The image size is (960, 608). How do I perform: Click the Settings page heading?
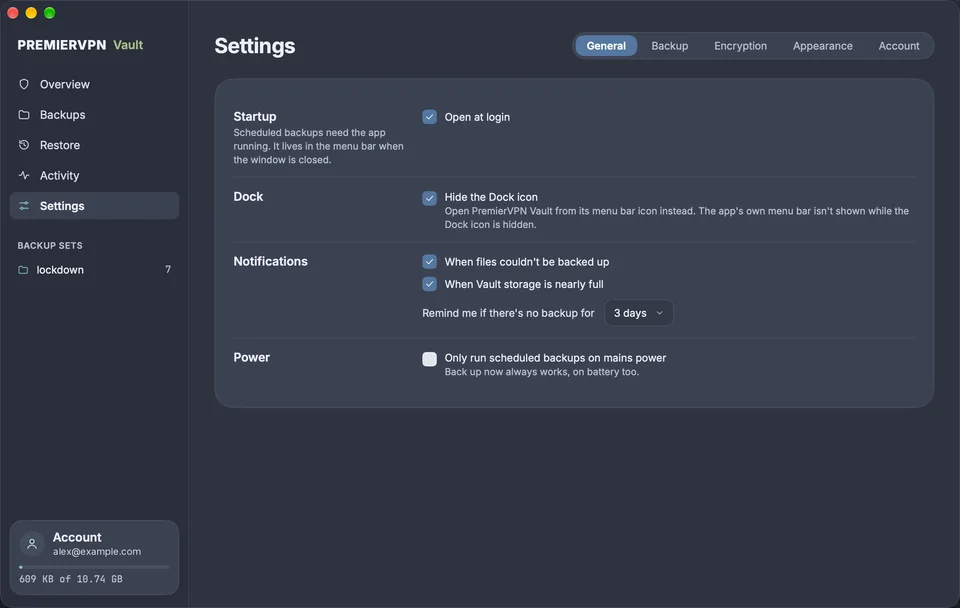(255, 46)
